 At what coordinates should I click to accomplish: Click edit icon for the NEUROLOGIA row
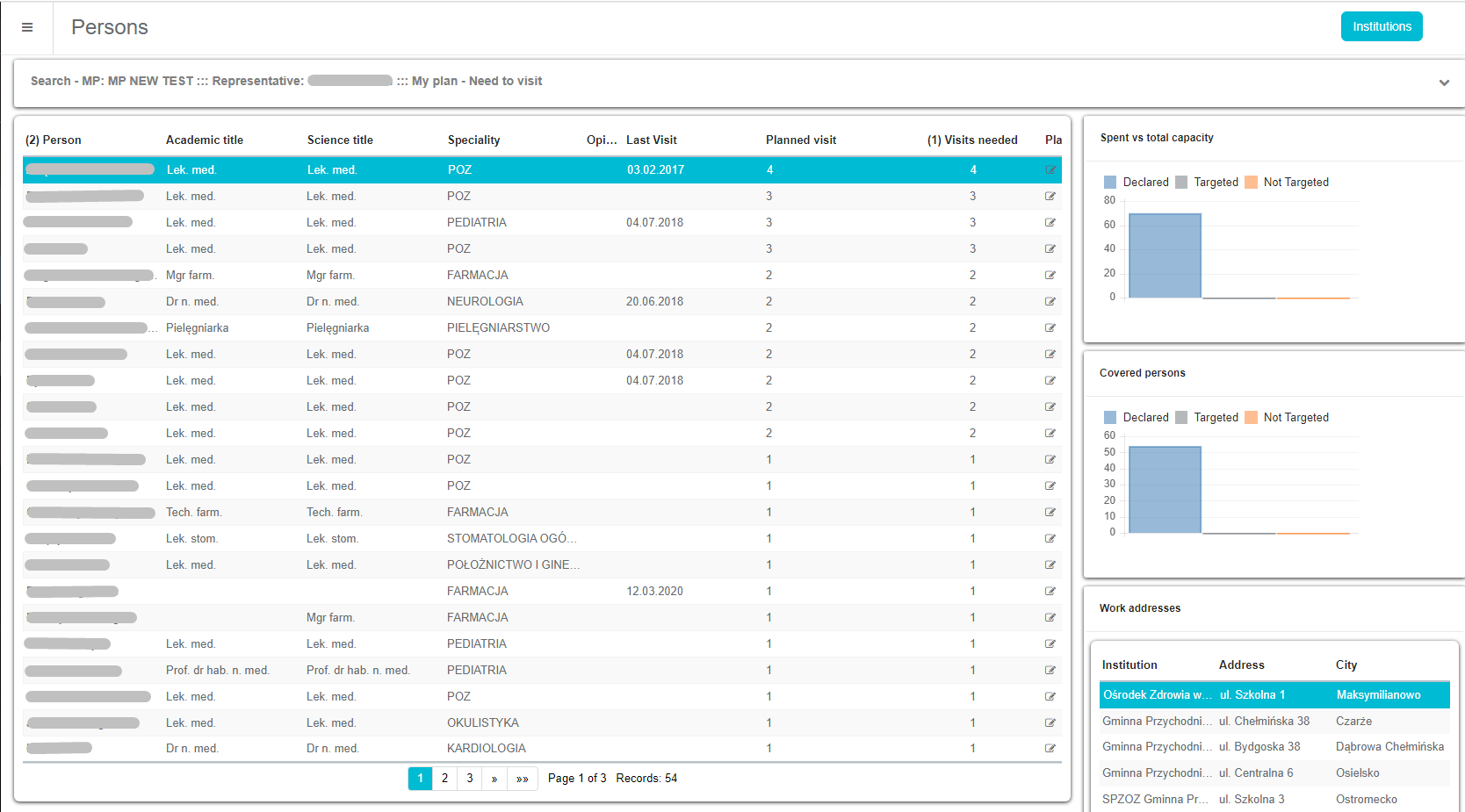coord(1050,302)
